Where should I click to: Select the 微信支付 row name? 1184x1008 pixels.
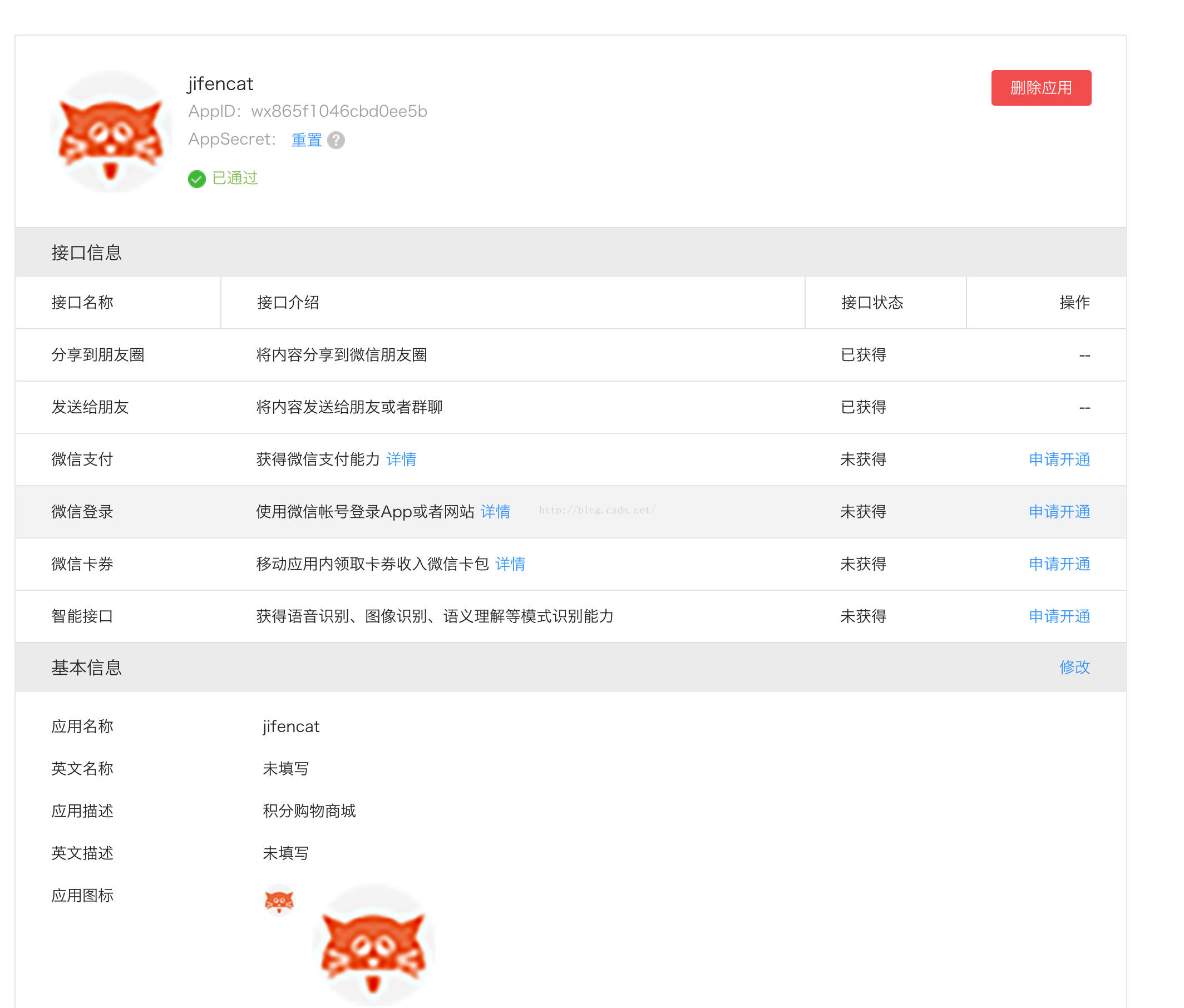pyautogui.click(x=82, y=459)
